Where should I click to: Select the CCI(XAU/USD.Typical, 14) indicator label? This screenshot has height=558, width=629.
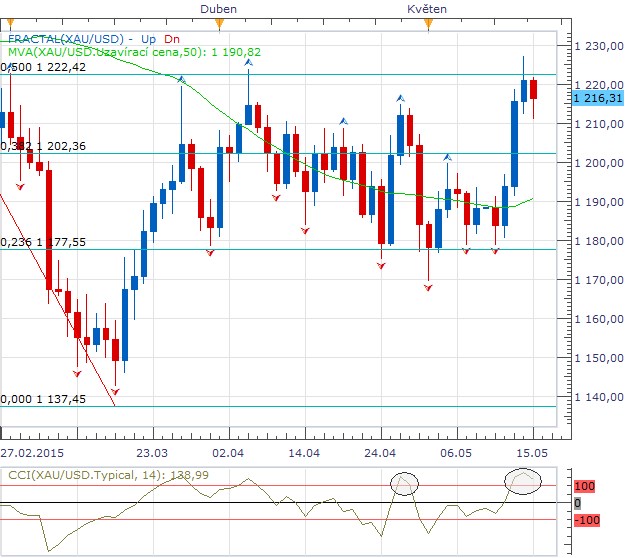coord(108,475)
